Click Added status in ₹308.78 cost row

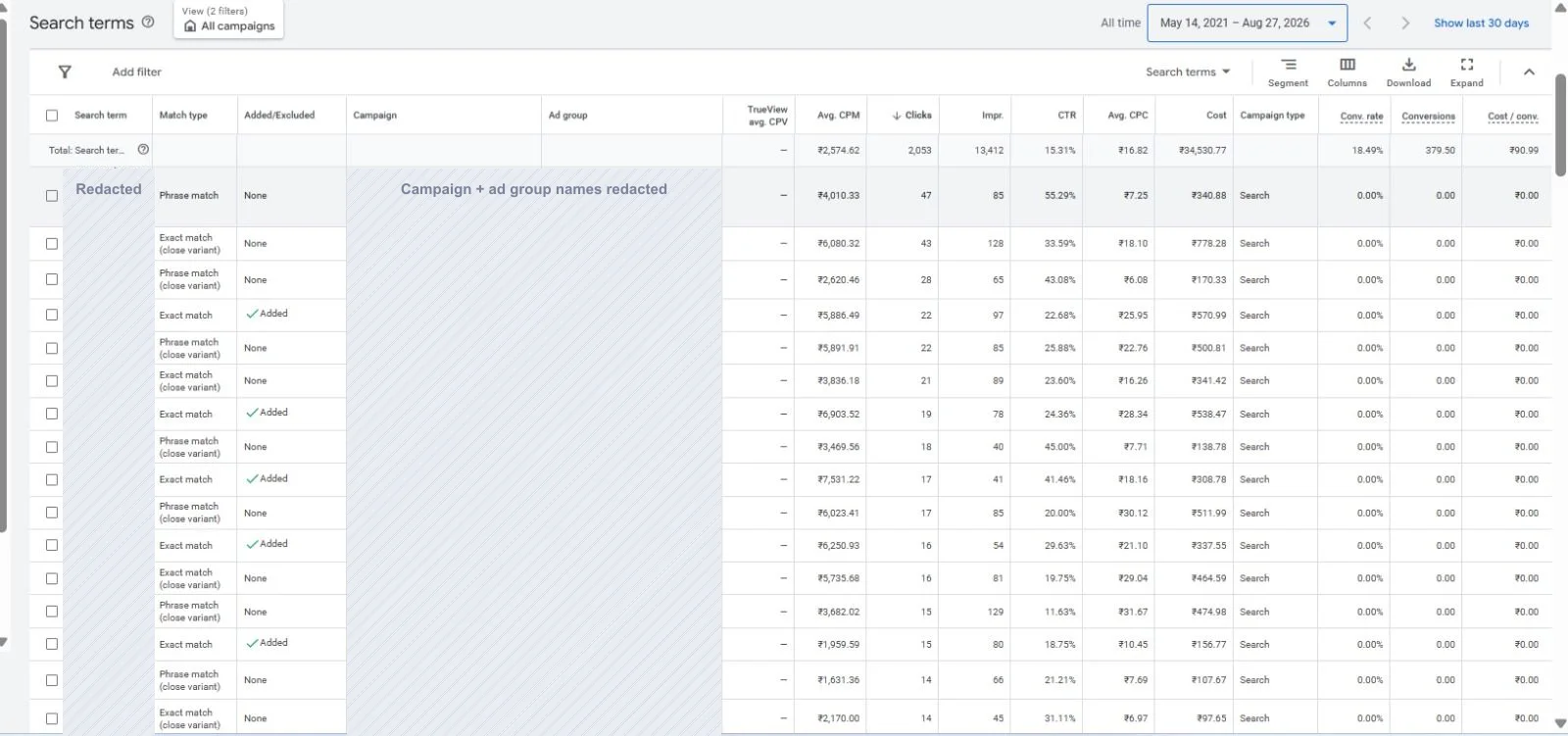(268, 479)
